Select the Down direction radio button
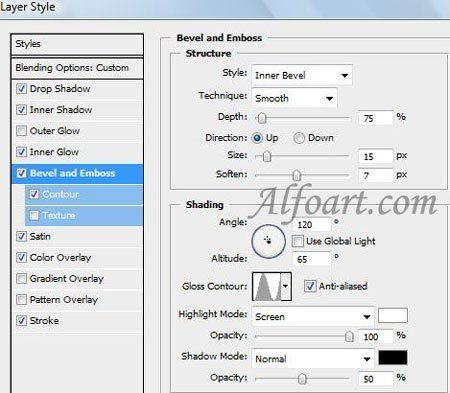Image resolution: width=450 pixels, height=393 pixels. pos(299,138)
